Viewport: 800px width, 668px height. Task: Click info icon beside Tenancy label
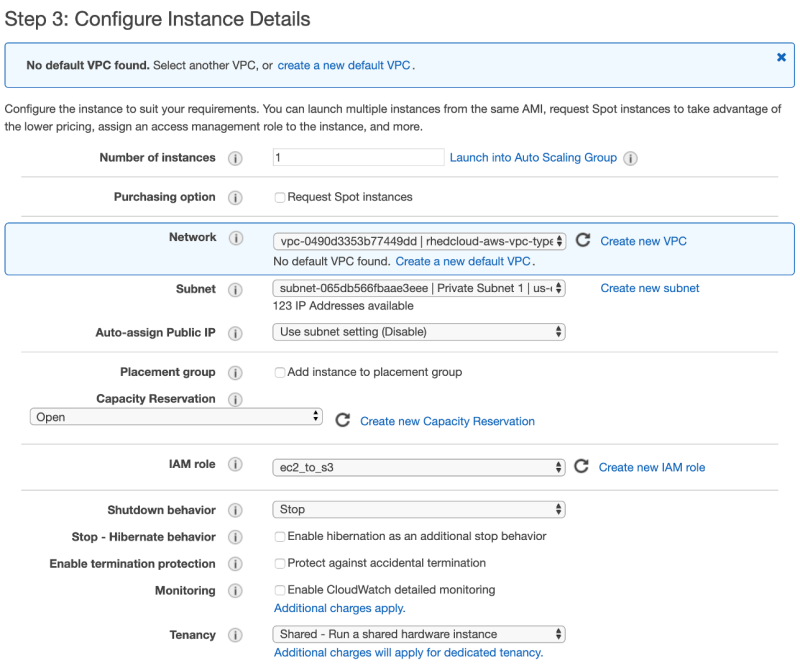point(235,635)
